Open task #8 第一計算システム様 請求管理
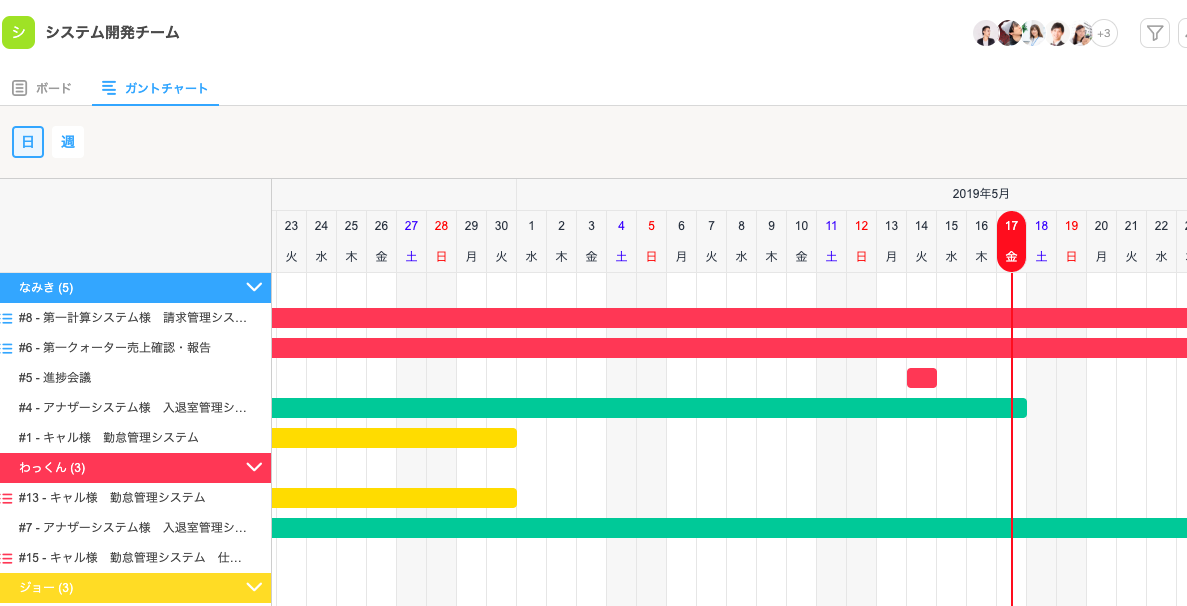 pyautogui.click(x=133, y=318)
